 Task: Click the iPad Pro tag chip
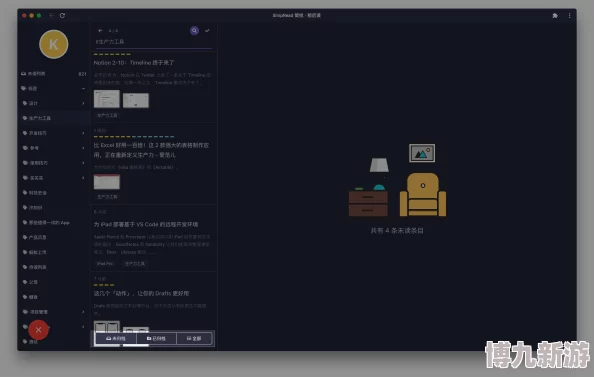[105, 264]
